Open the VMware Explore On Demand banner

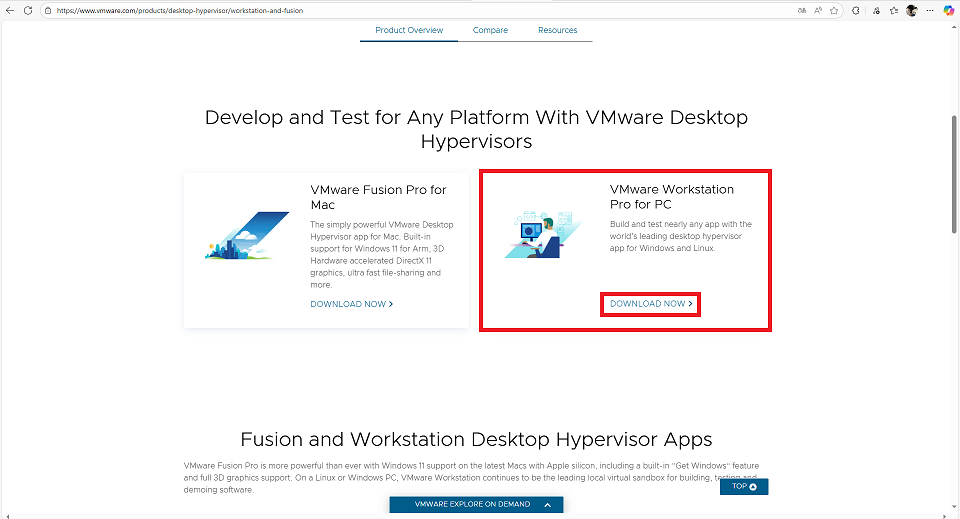point(476,505)
